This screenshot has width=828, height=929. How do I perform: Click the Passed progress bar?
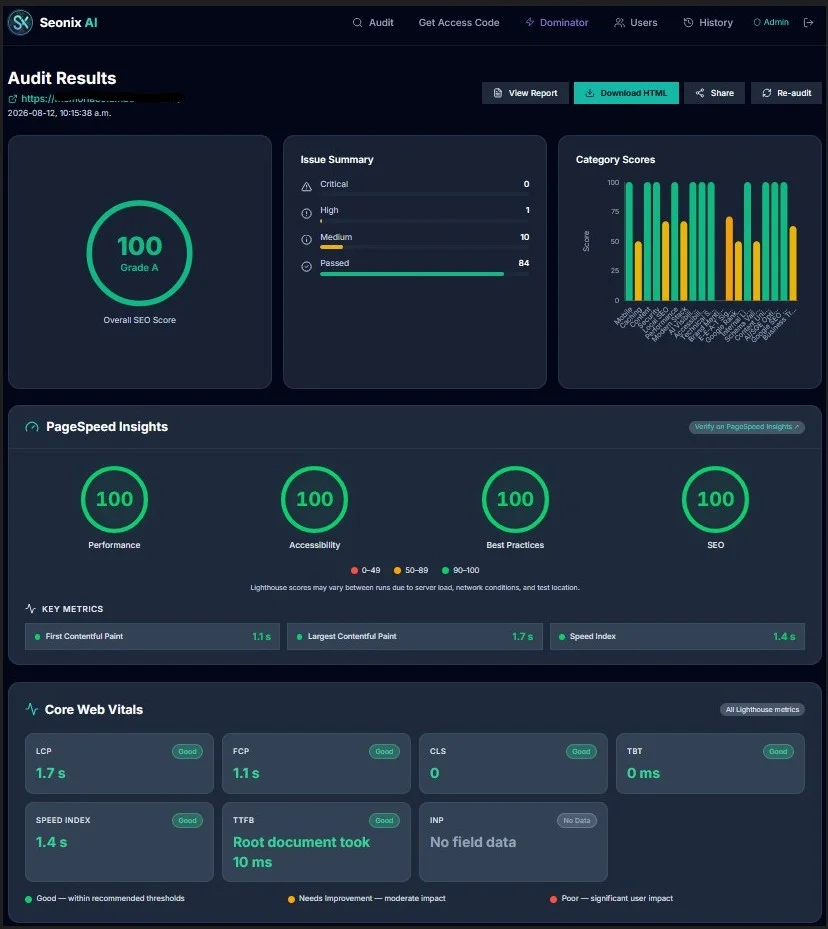(425, 274)
